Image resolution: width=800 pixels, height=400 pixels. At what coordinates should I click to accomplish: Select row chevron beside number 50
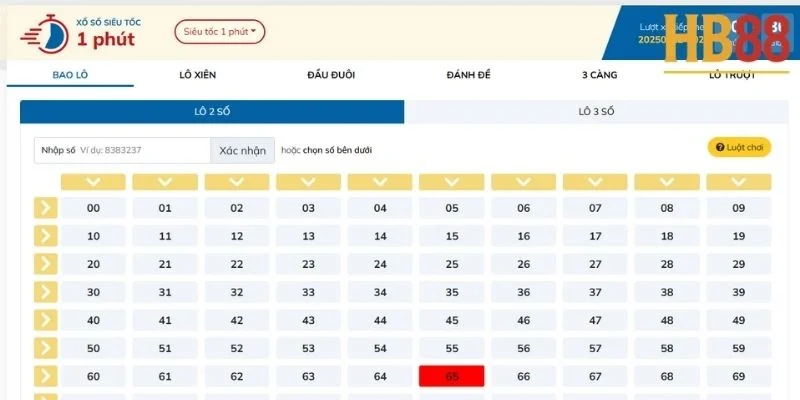click(x=45, y=348)
